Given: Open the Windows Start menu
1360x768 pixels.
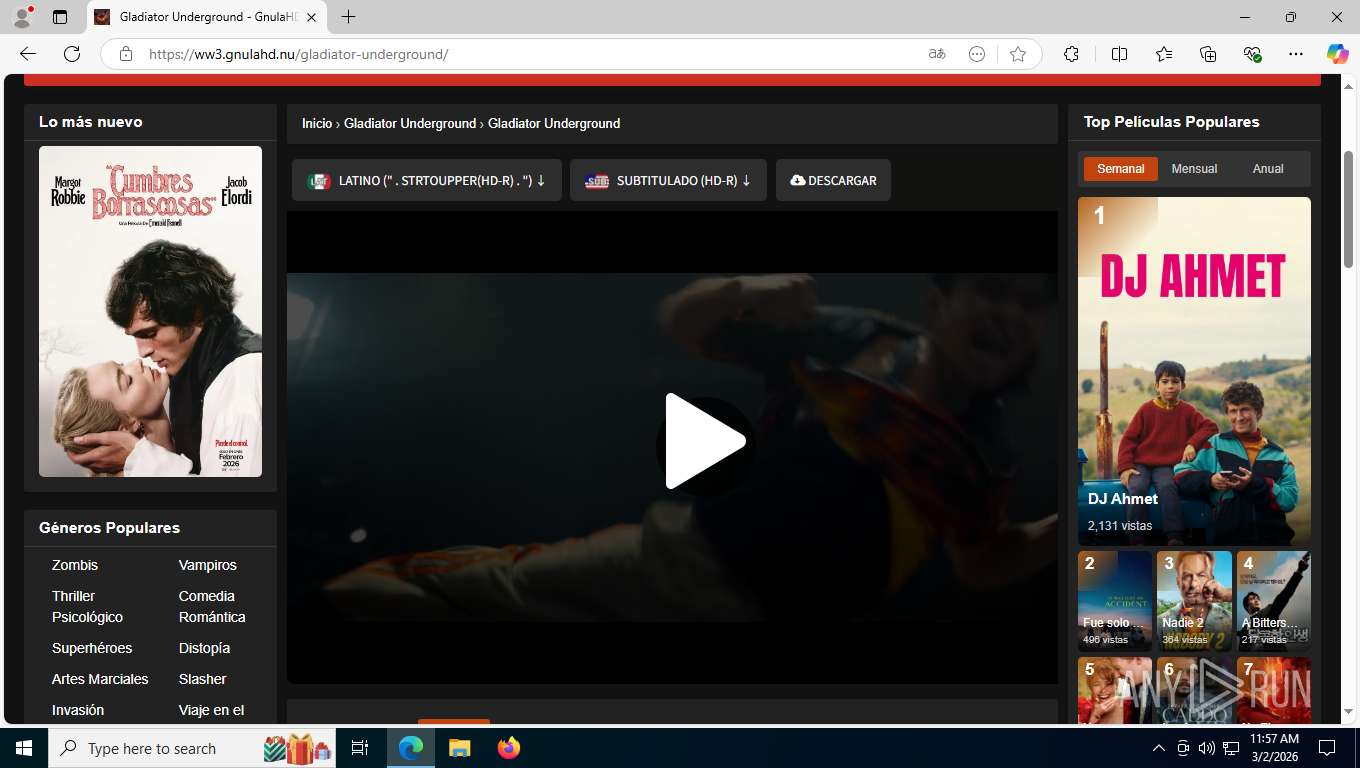Looking at the screenshot, I should tap(24, 748).
